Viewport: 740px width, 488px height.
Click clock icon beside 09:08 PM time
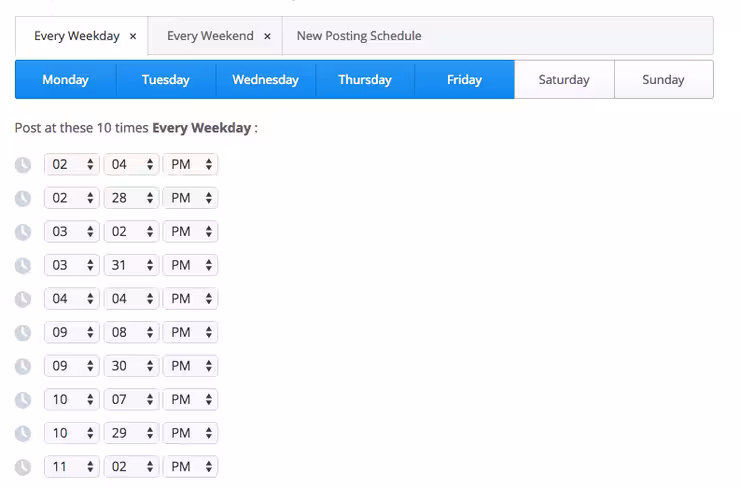[x=23, y=333]
